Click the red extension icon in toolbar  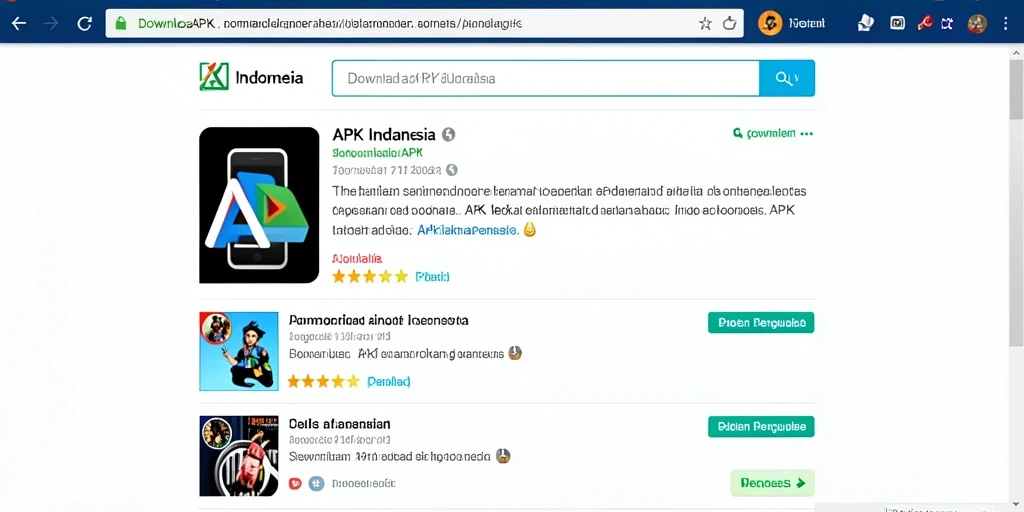(x=924, y=24)
